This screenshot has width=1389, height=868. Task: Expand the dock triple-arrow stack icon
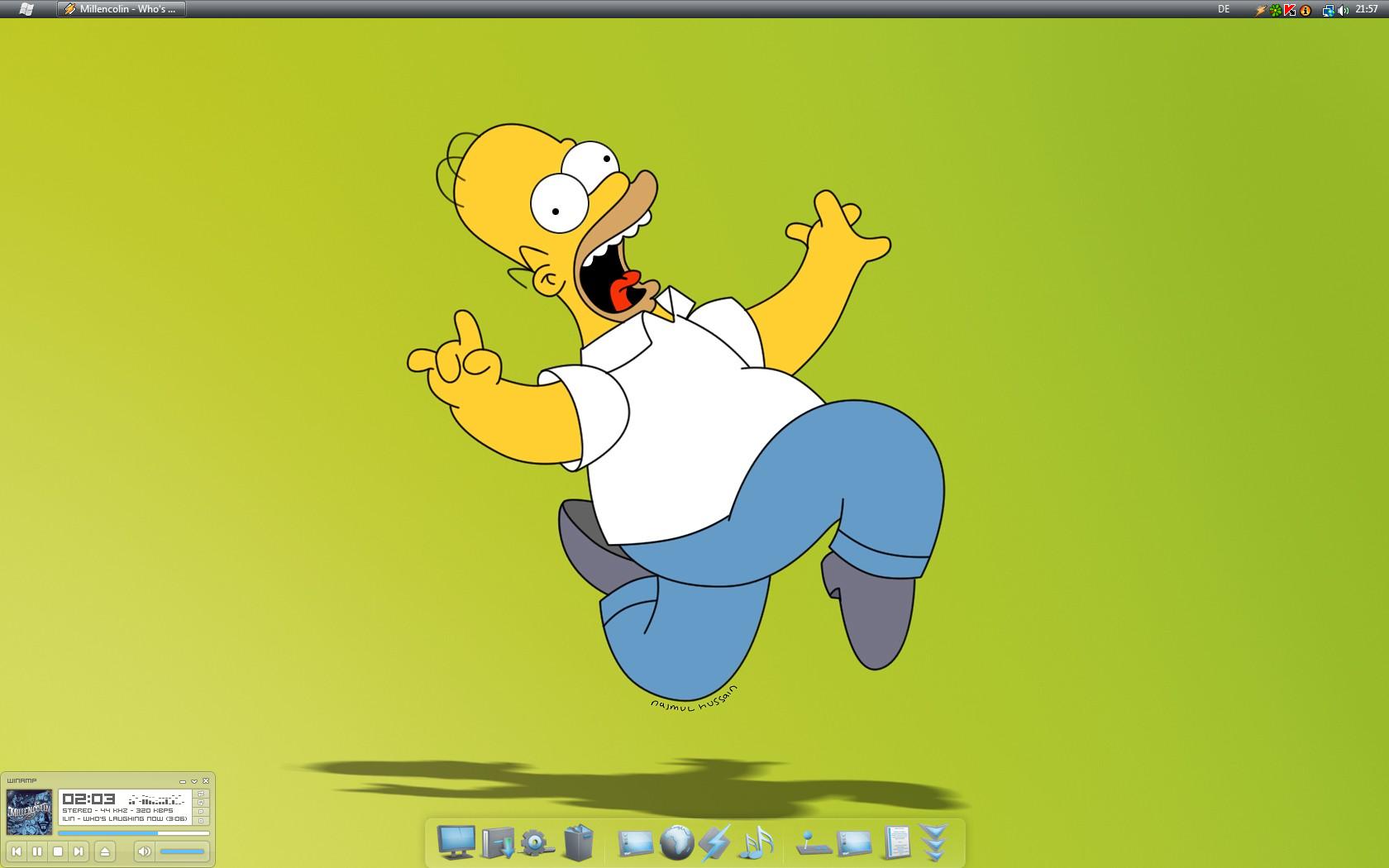point(934,843)
